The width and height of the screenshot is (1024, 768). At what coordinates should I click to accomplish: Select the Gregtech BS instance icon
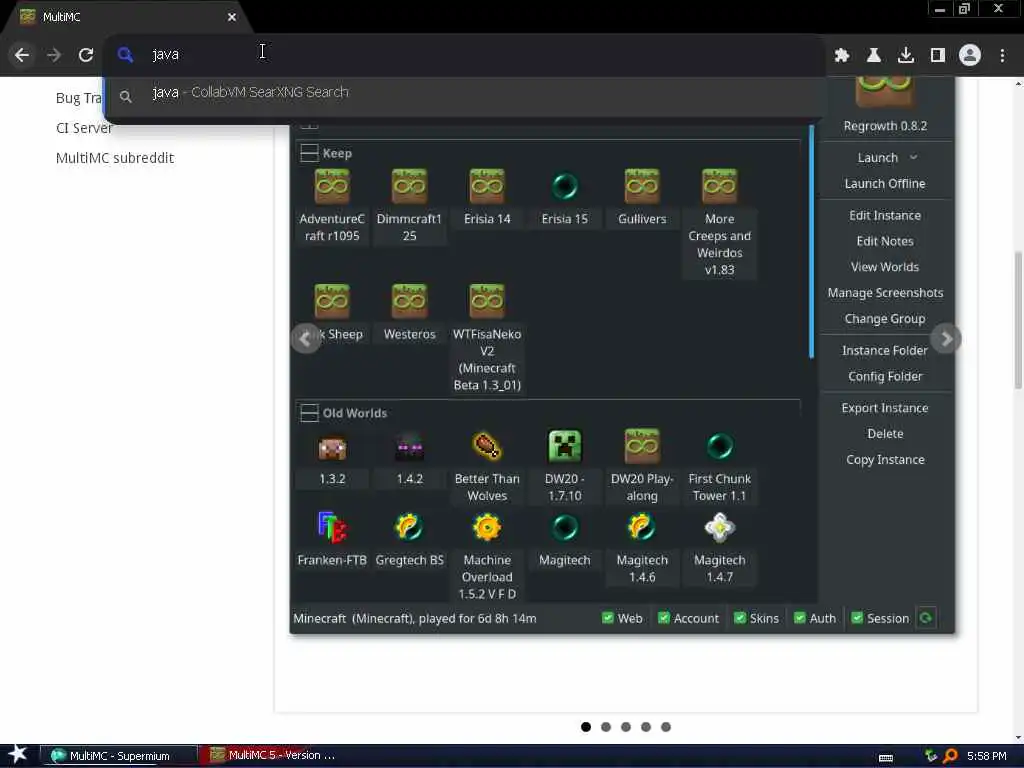[409, 528]
